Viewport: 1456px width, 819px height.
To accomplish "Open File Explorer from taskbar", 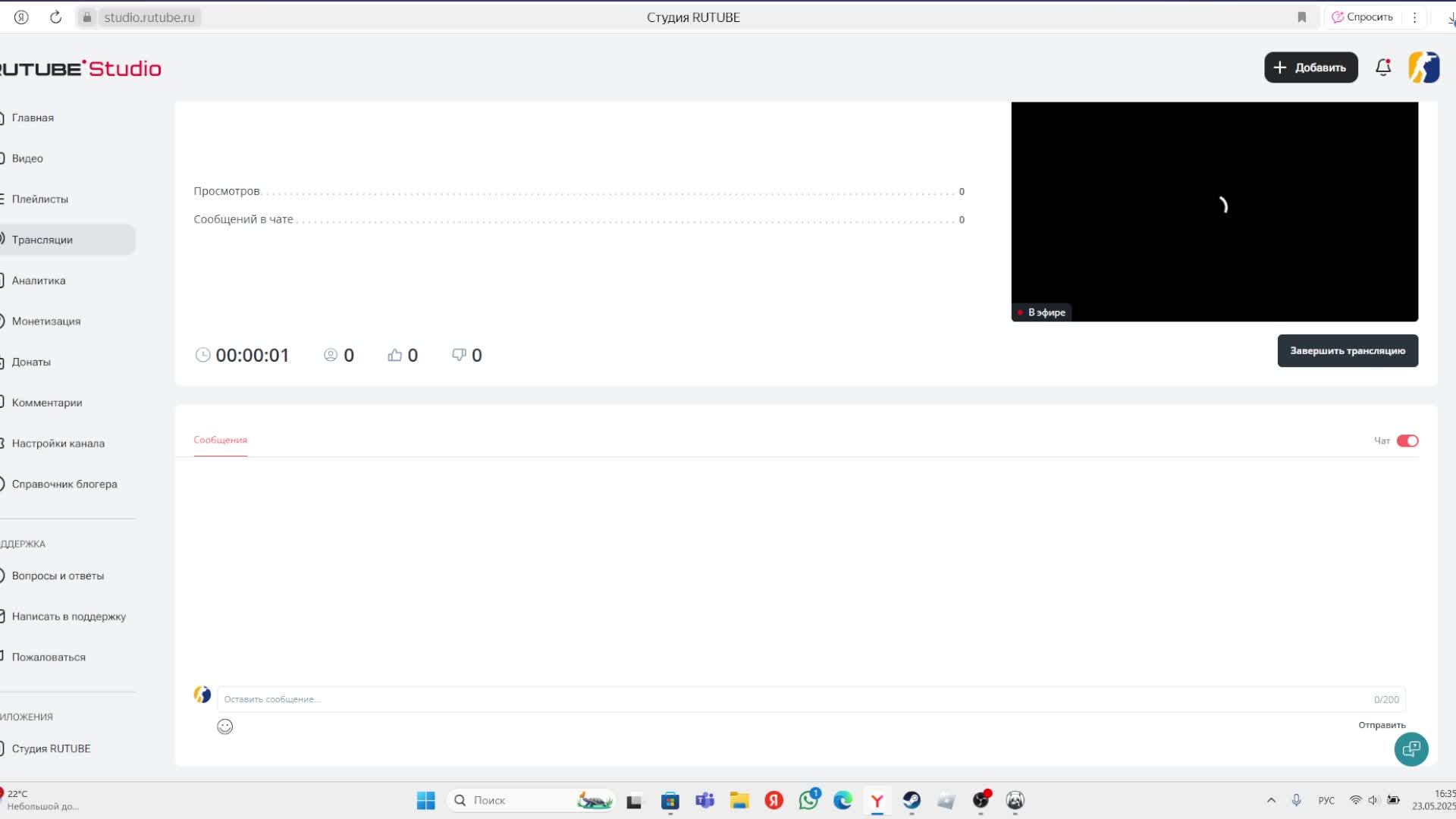I will (739, 800).
